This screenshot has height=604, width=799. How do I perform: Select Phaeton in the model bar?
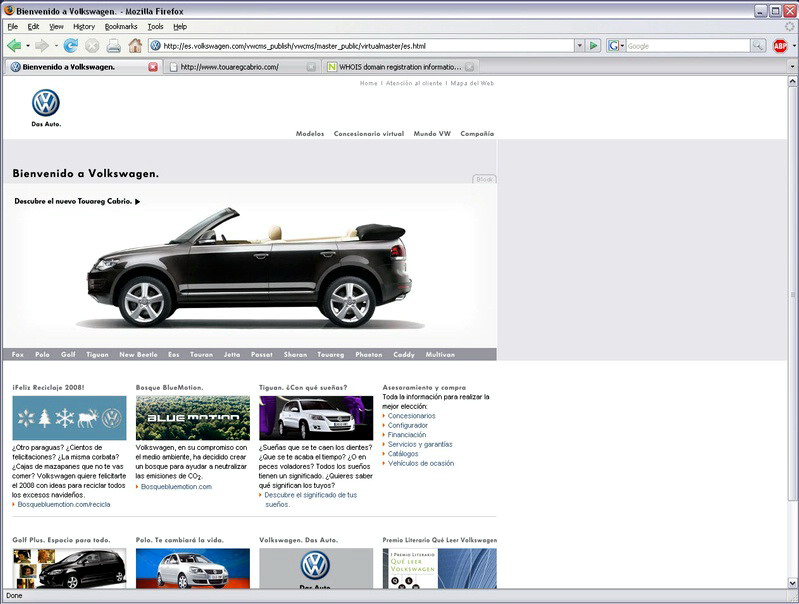point(368,354)
